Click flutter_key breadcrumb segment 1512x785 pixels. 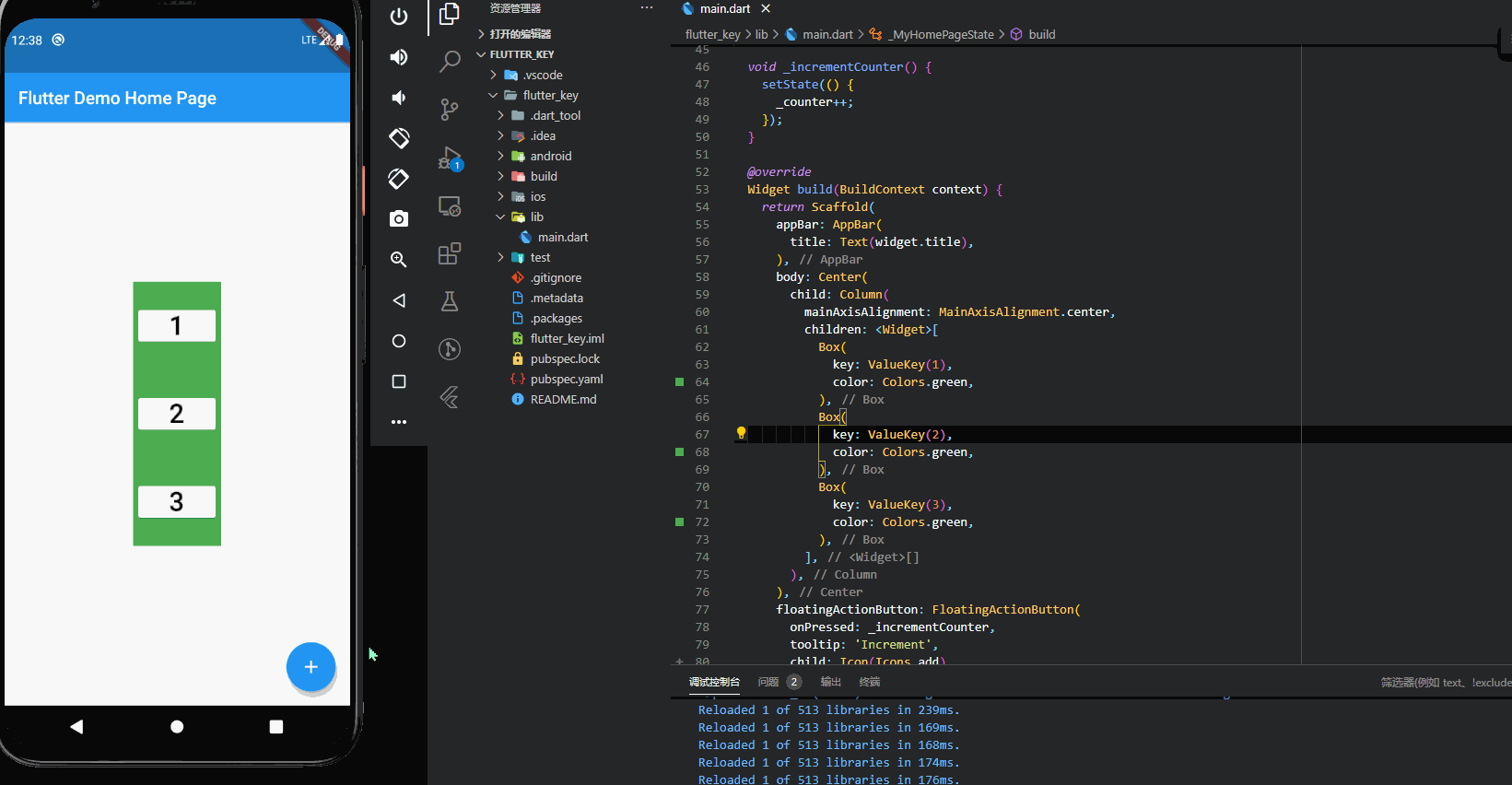click(x=712, y=34)
